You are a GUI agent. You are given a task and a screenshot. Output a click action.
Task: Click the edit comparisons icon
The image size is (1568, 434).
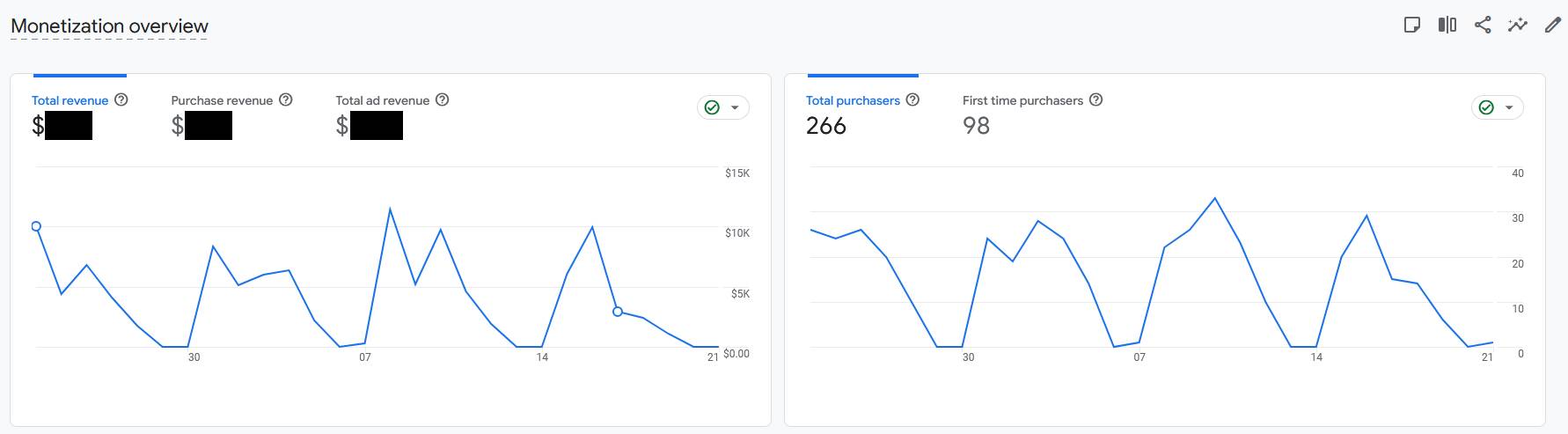[1447, 25]
